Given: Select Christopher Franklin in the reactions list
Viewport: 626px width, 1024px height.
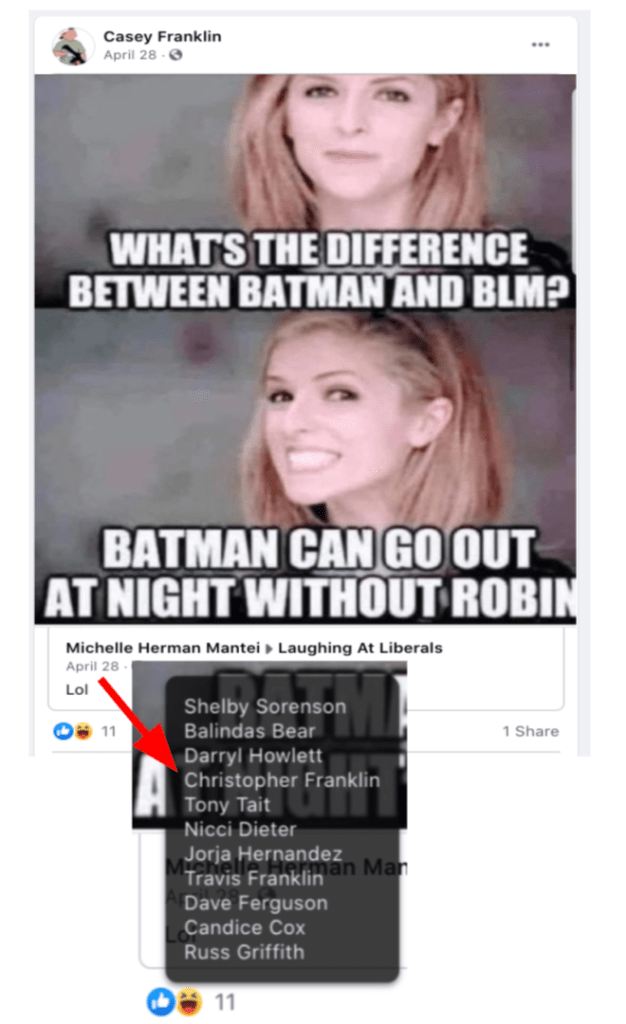Looking at the screenshot, I should [281, 780].
